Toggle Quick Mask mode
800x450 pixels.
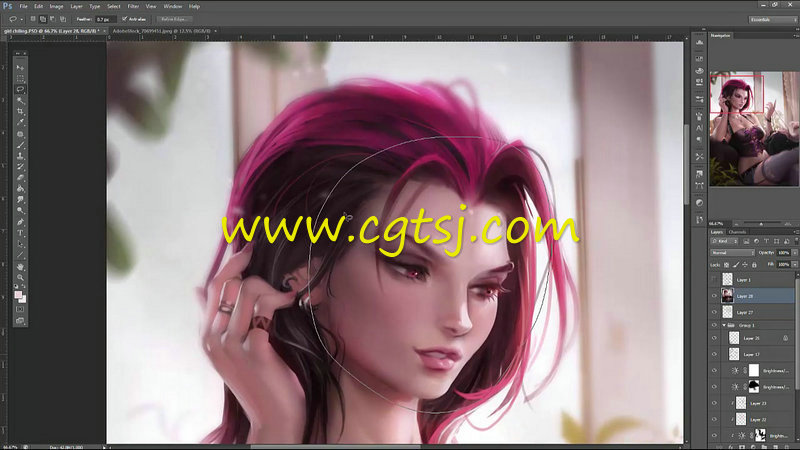point(20,309)
